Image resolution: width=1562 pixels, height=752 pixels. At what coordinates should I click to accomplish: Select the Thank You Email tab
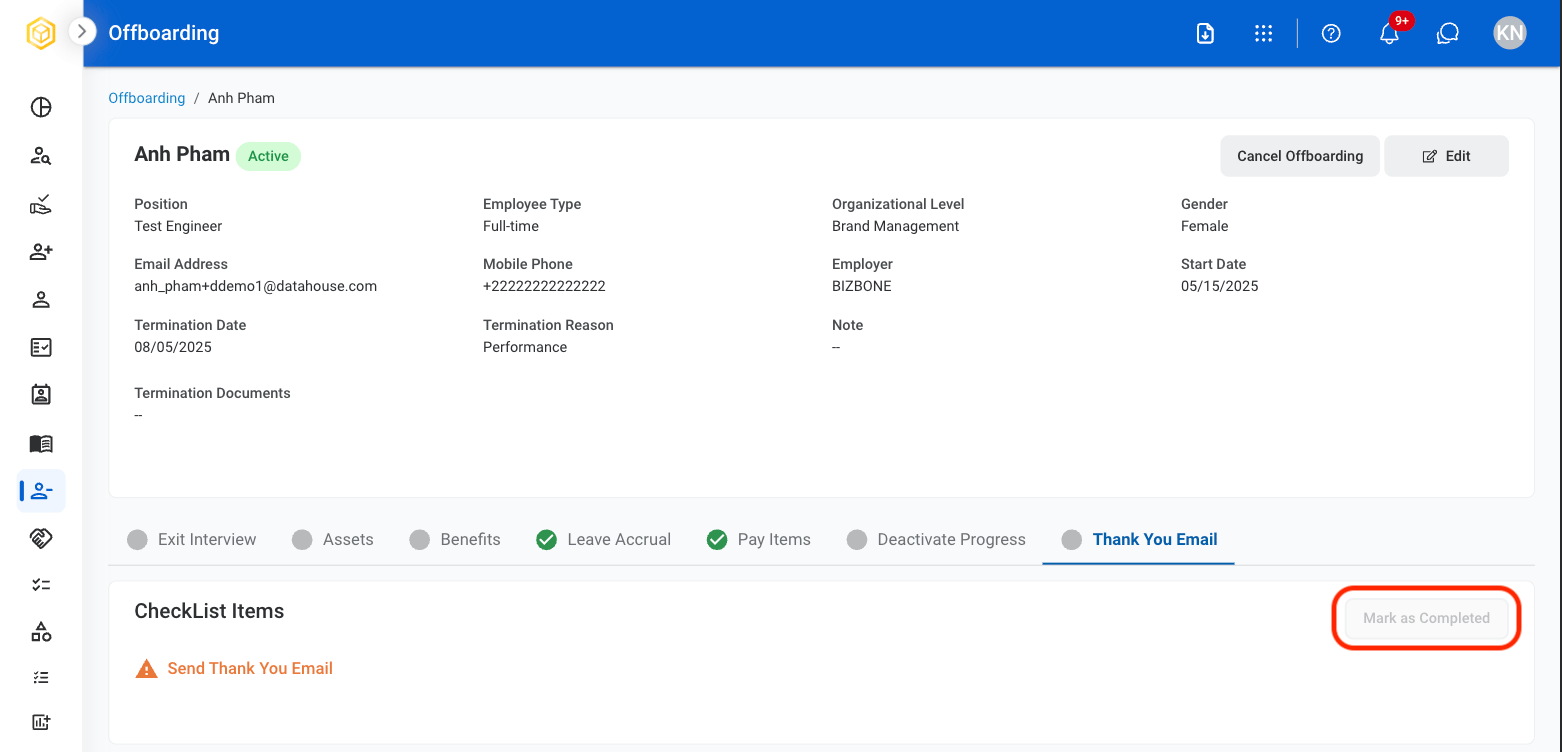pyautogui.click(x=1139, y=539)
